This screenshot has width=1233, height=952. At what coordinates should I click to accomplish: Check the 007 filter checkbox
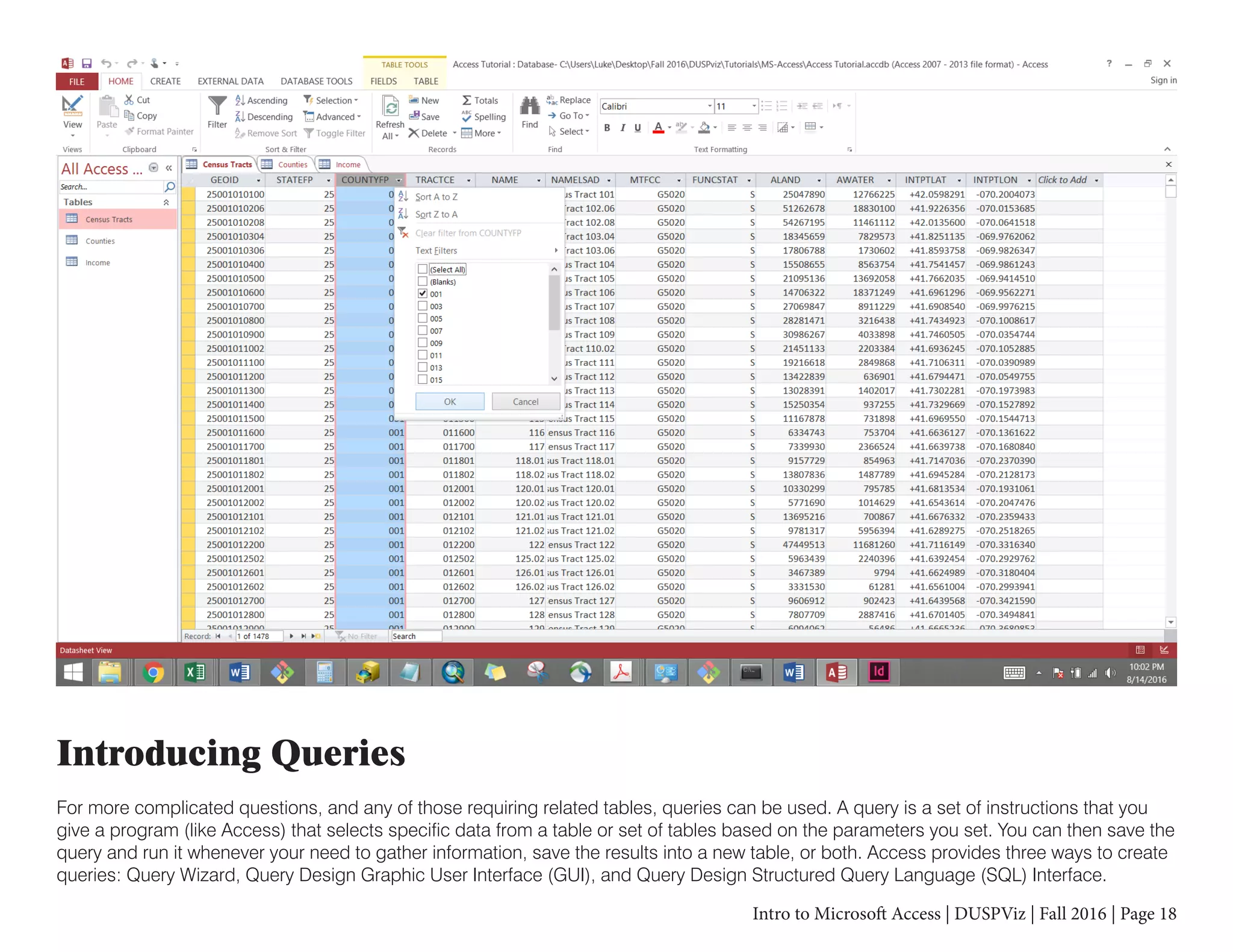[423, 330]
